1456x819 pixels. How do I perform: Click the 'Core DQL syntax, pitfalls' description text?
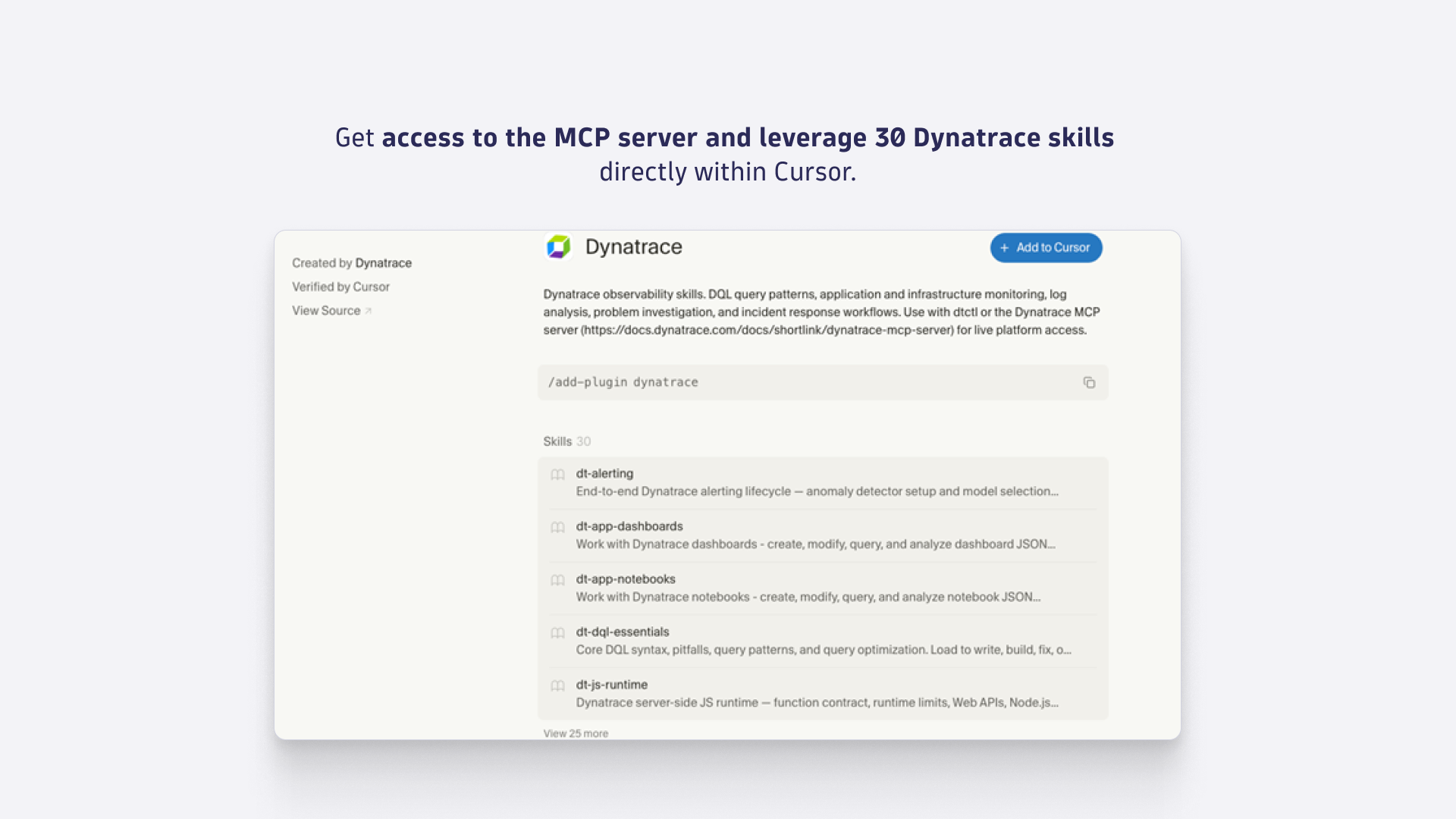[x=824, y=650]
